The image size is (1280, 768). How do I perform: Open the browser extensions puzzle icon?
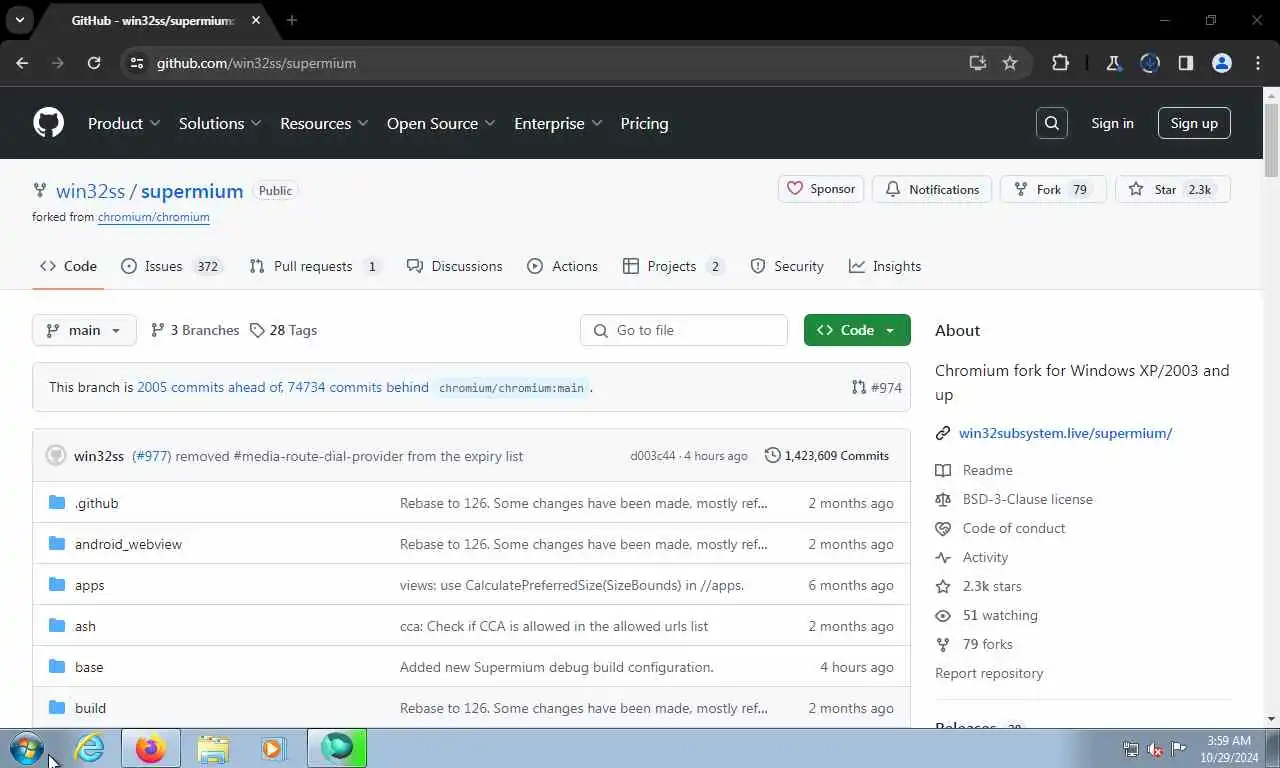tap(1061, 63)
